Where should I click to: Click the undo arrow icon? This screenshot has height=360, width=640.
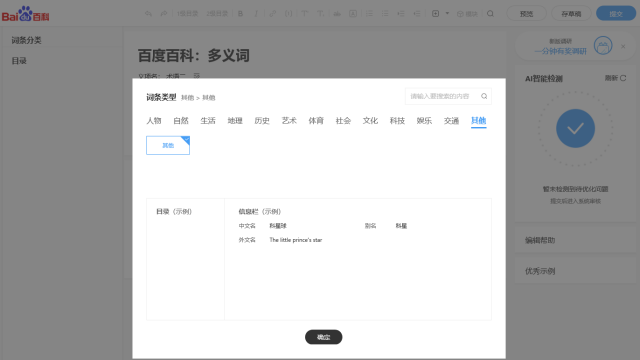148,14
